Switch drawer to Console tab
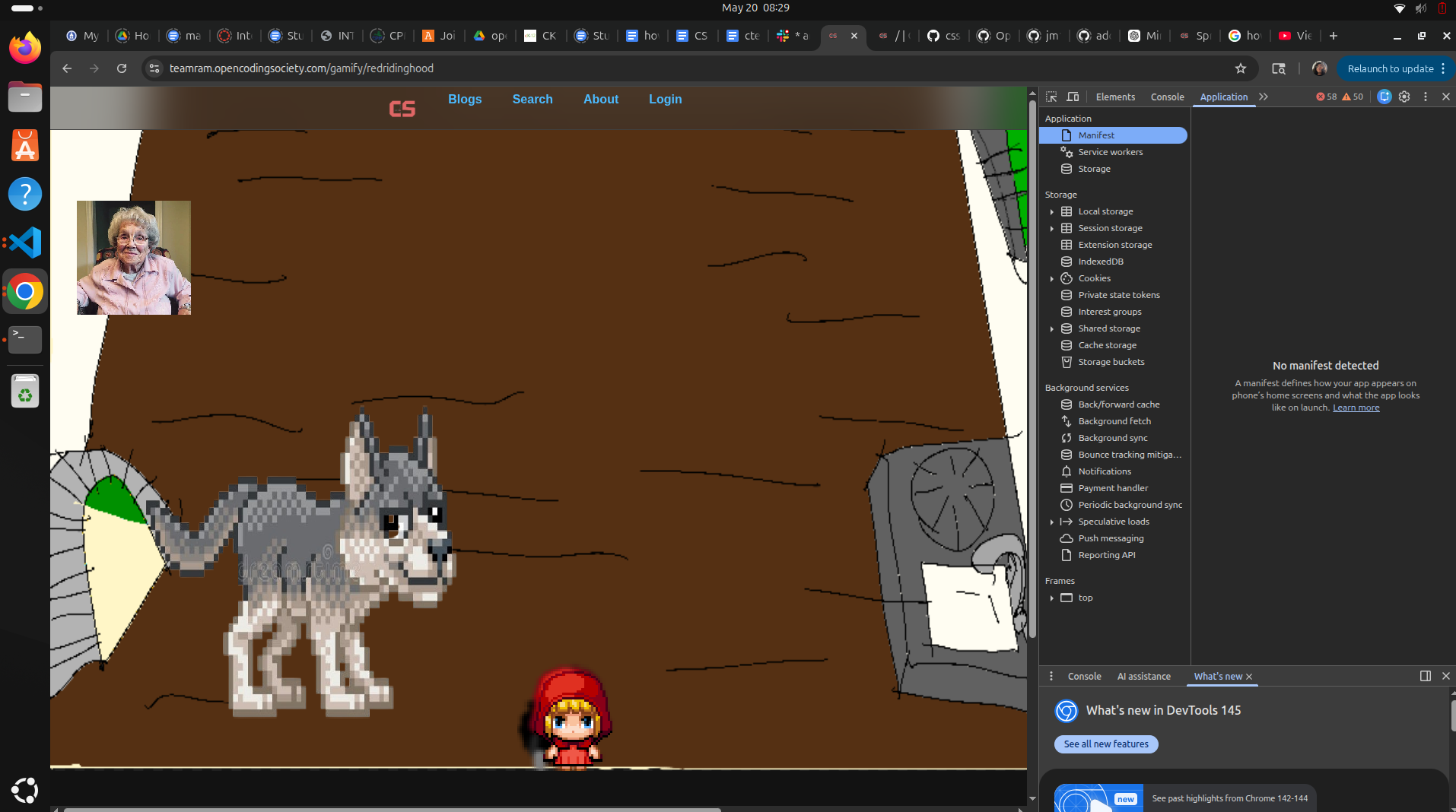The height and width of the screenshot is (812, 1456). pyautogui.click(x=1084, y=676)
